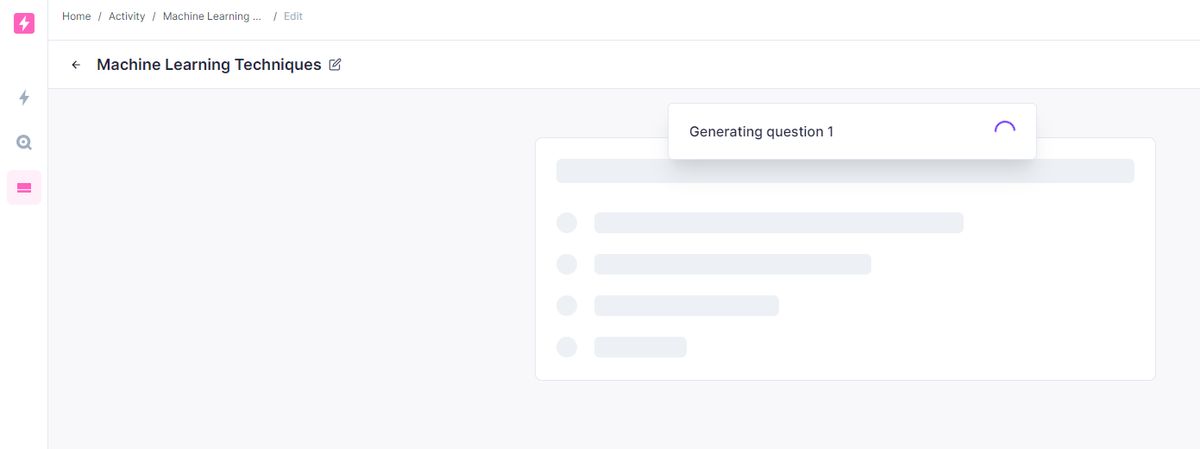Open the magnifier search sidebar icon
The width and height of the screenshot is (1200, 449).
tap(24, 142)
